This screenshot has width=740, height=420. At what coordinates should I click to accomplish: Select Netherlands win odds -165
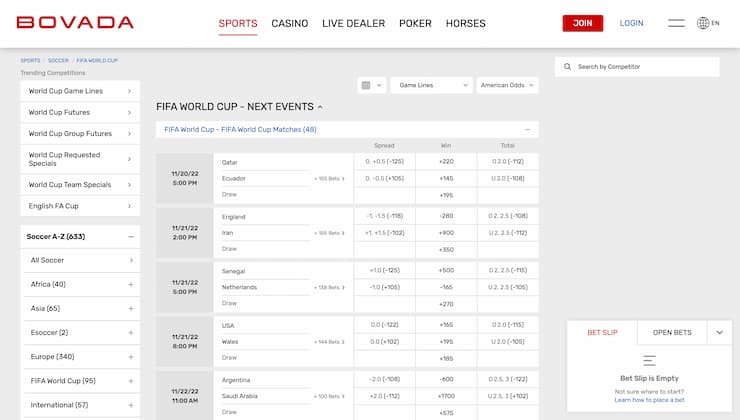(446, 287)
